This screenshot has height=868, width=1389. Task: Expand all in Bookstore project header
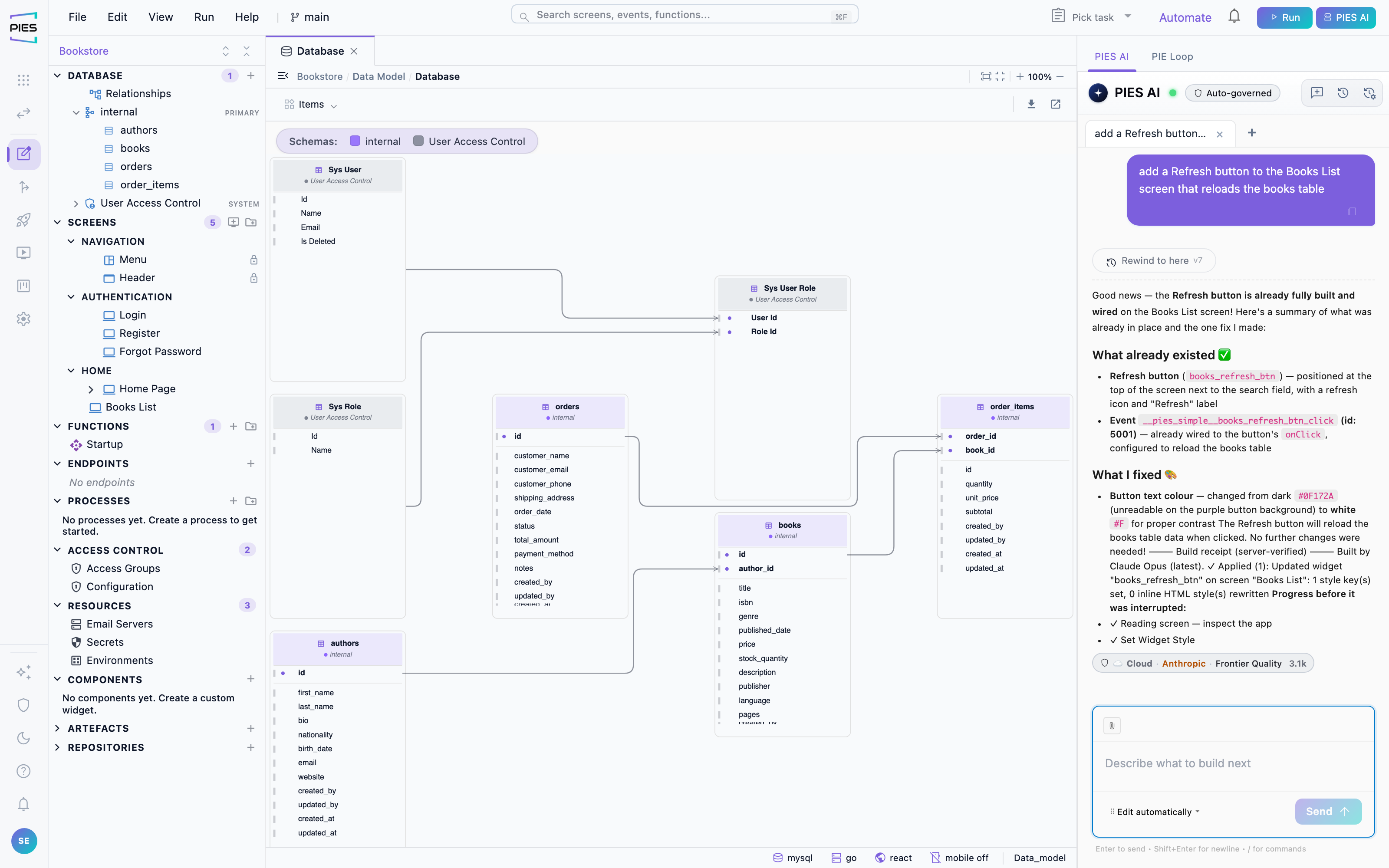(226, 51)
